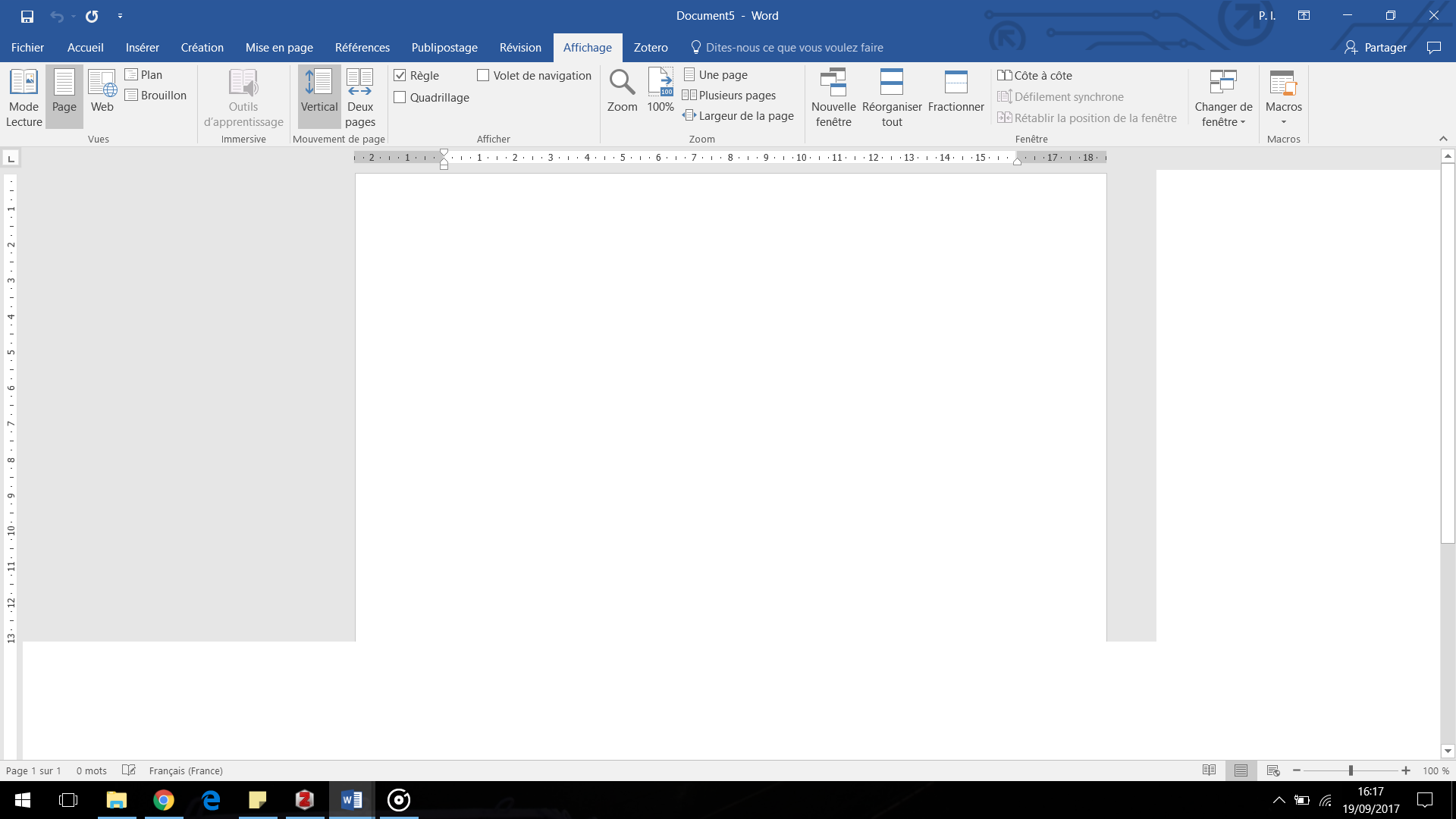
Task: Click the Macros icon
Action: 1283,82
